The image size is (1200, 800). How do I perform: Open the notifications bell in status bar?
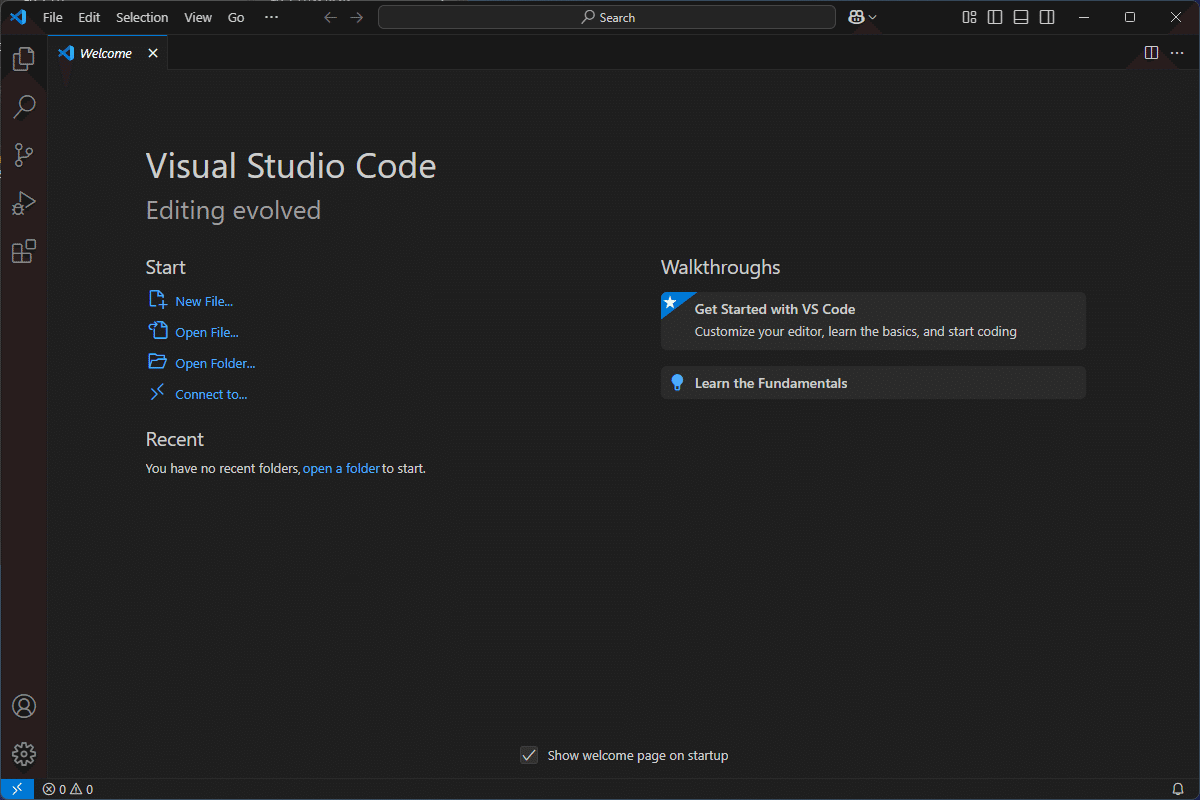pyautogui.click(x=1178, y=789)
